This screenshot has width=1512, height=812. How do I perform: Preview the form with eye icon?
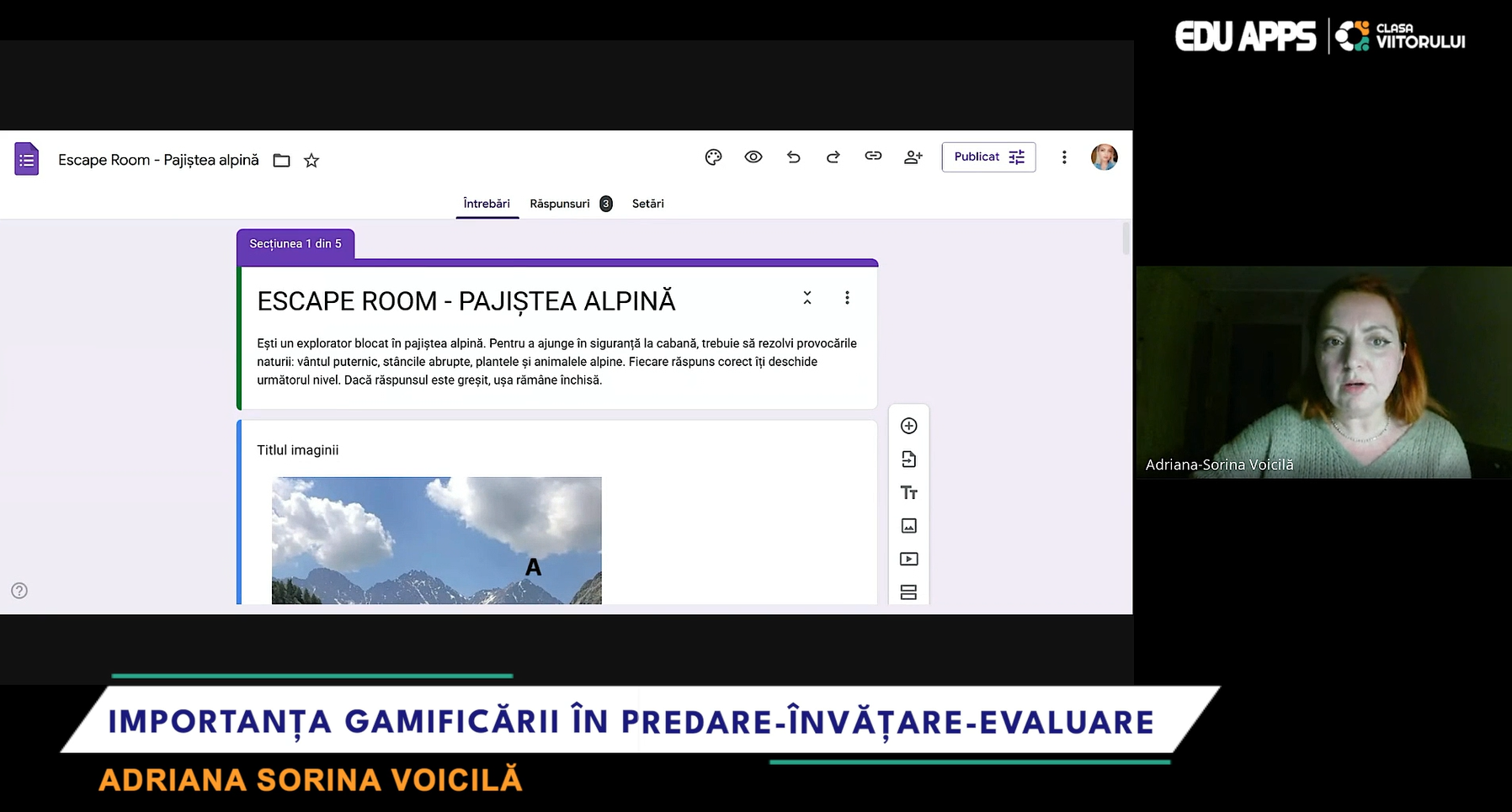(753, 157)
